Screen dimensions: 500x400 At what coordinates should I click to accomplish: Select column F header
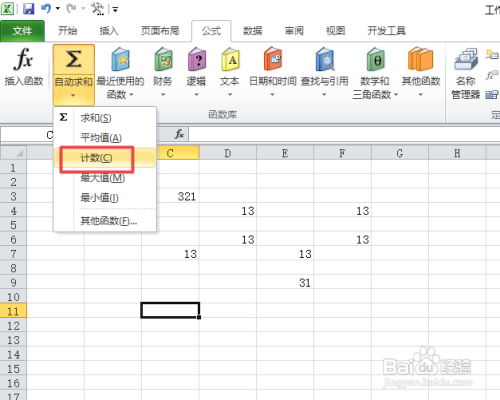[342, 153]
